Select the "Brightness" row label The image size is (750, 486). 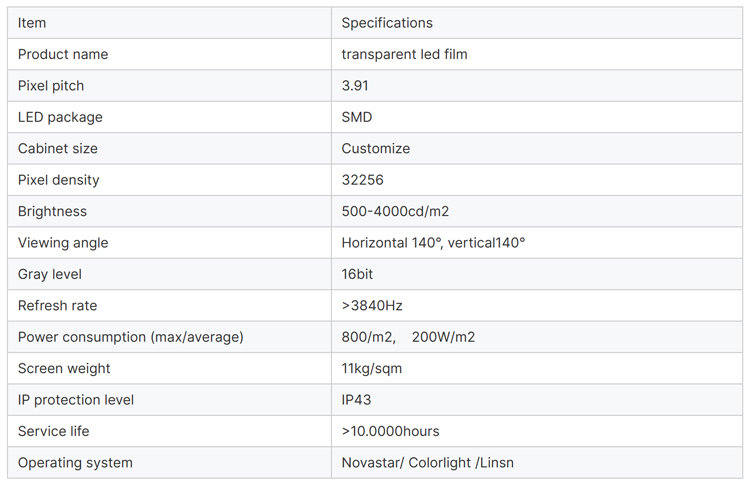pyautogui.click(x=52, y=212)
